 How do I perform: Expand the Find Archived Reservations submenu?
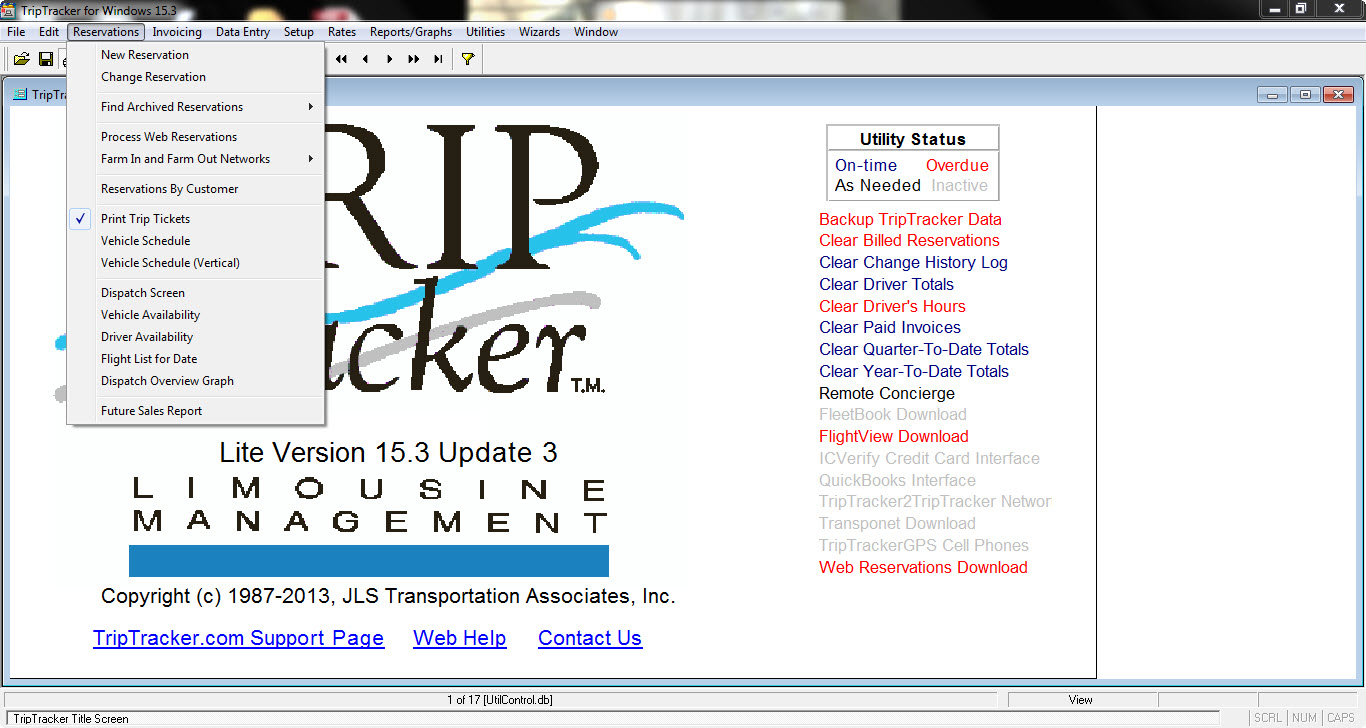click(x=196, y=107)
